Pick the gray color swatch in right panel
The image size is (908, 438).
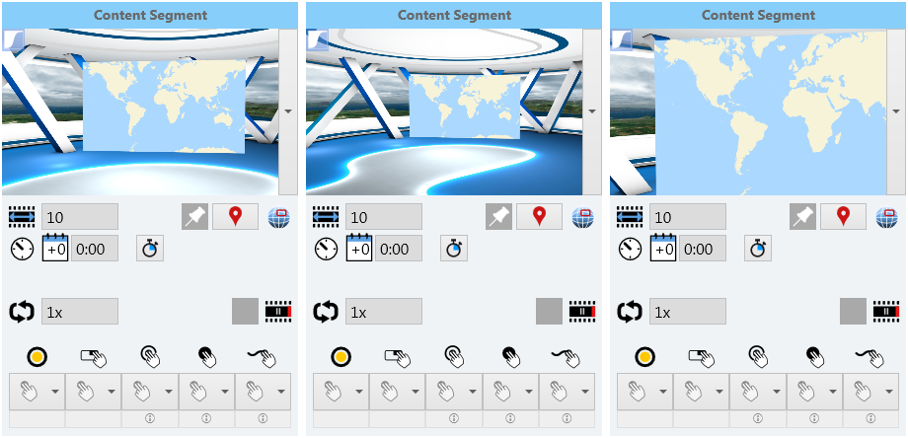coord(854,311)
